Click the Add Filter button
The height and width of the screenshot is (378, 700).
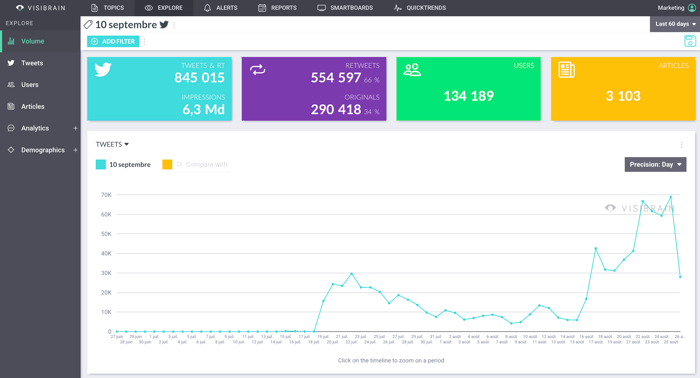coord(113,41)
